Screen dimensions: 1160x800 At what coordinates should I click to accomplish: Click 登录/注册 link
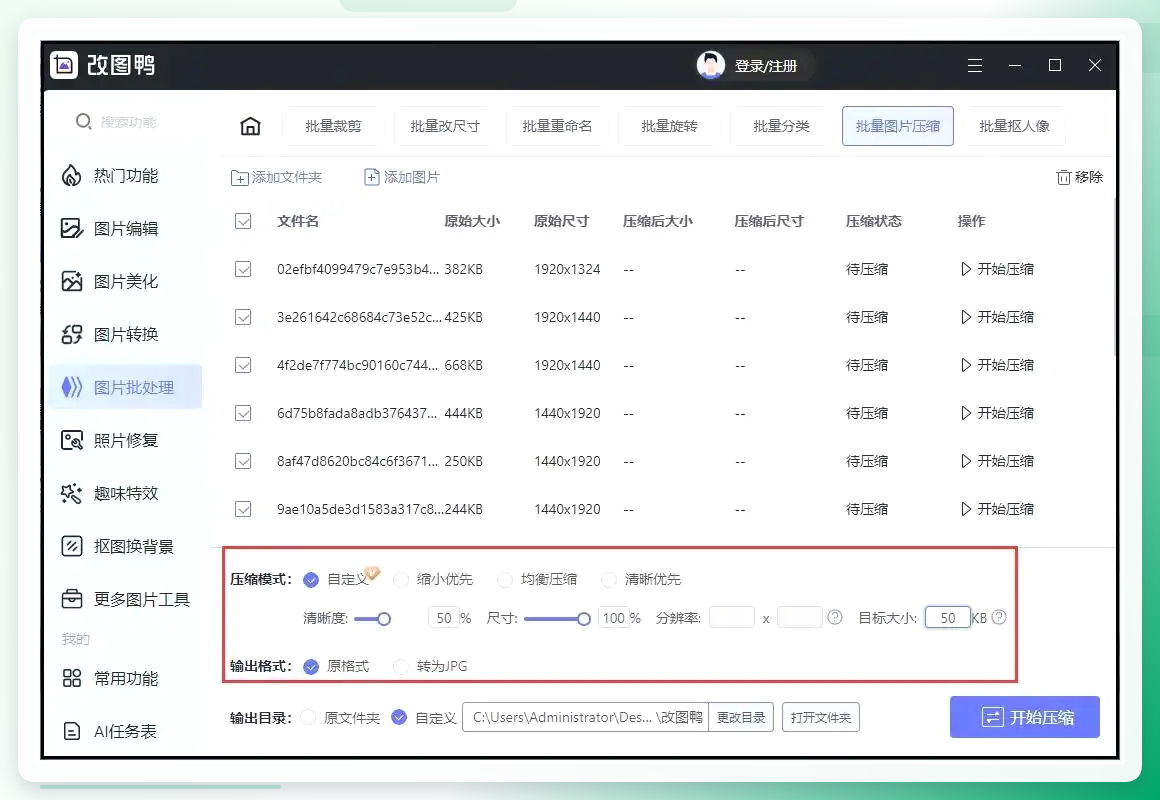pyautogui.click(x=766, y=66)
